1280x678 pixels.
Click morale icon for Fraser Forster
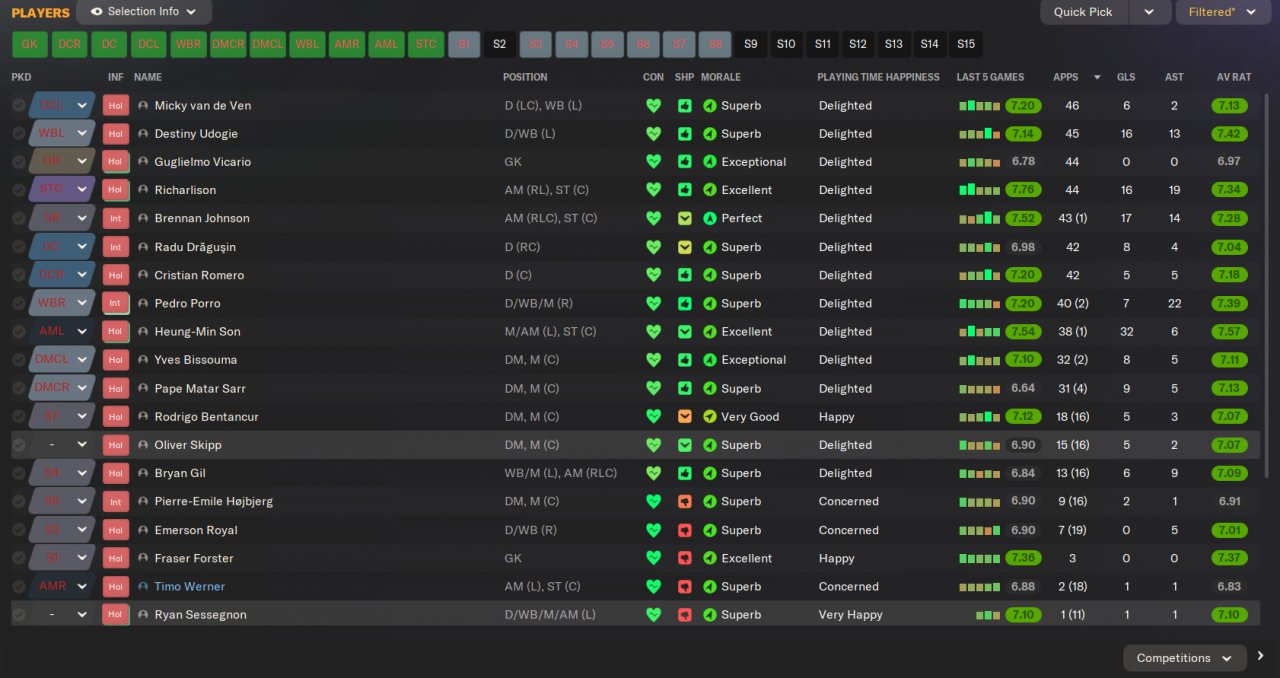pos(710,558)
